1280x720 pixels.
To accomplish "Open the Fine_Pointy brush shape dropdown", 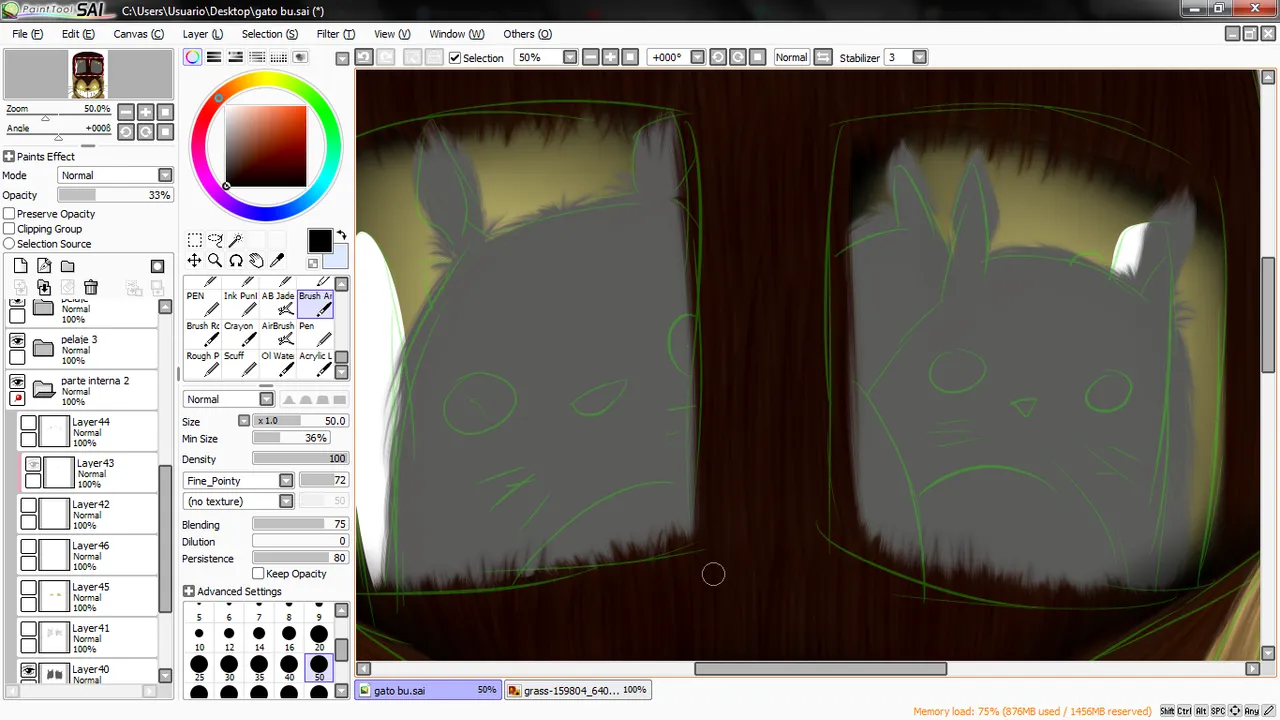I will [286, 481].
